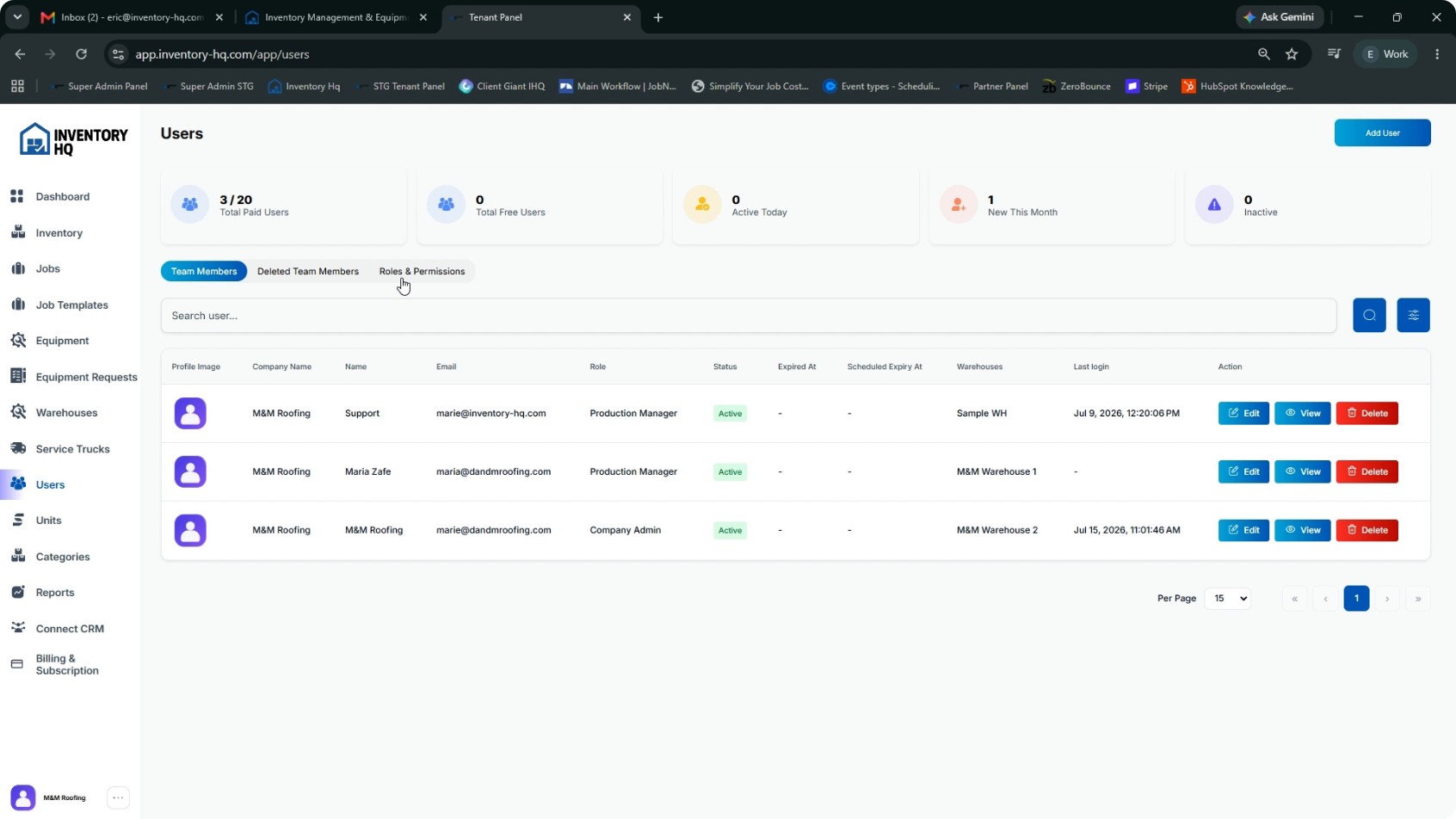
Task: Open Job Templates page
Action: pyautogui.click(x=71, y=305)
